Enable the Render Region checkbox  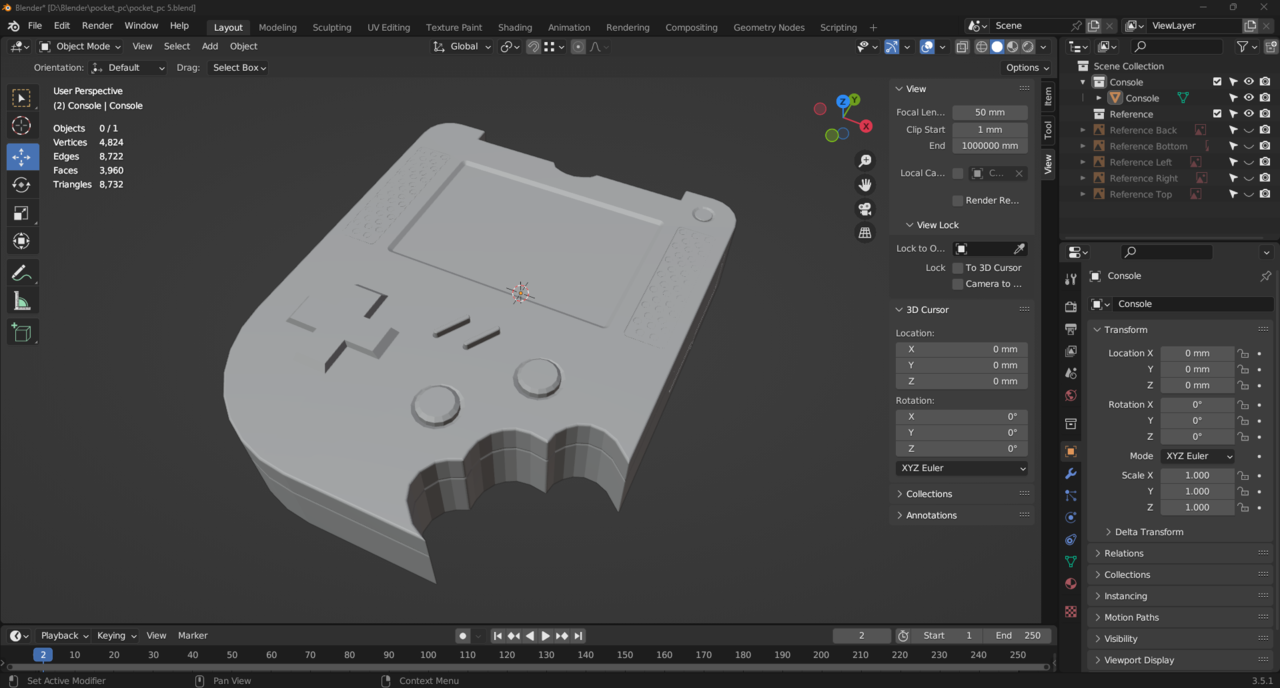958,200
